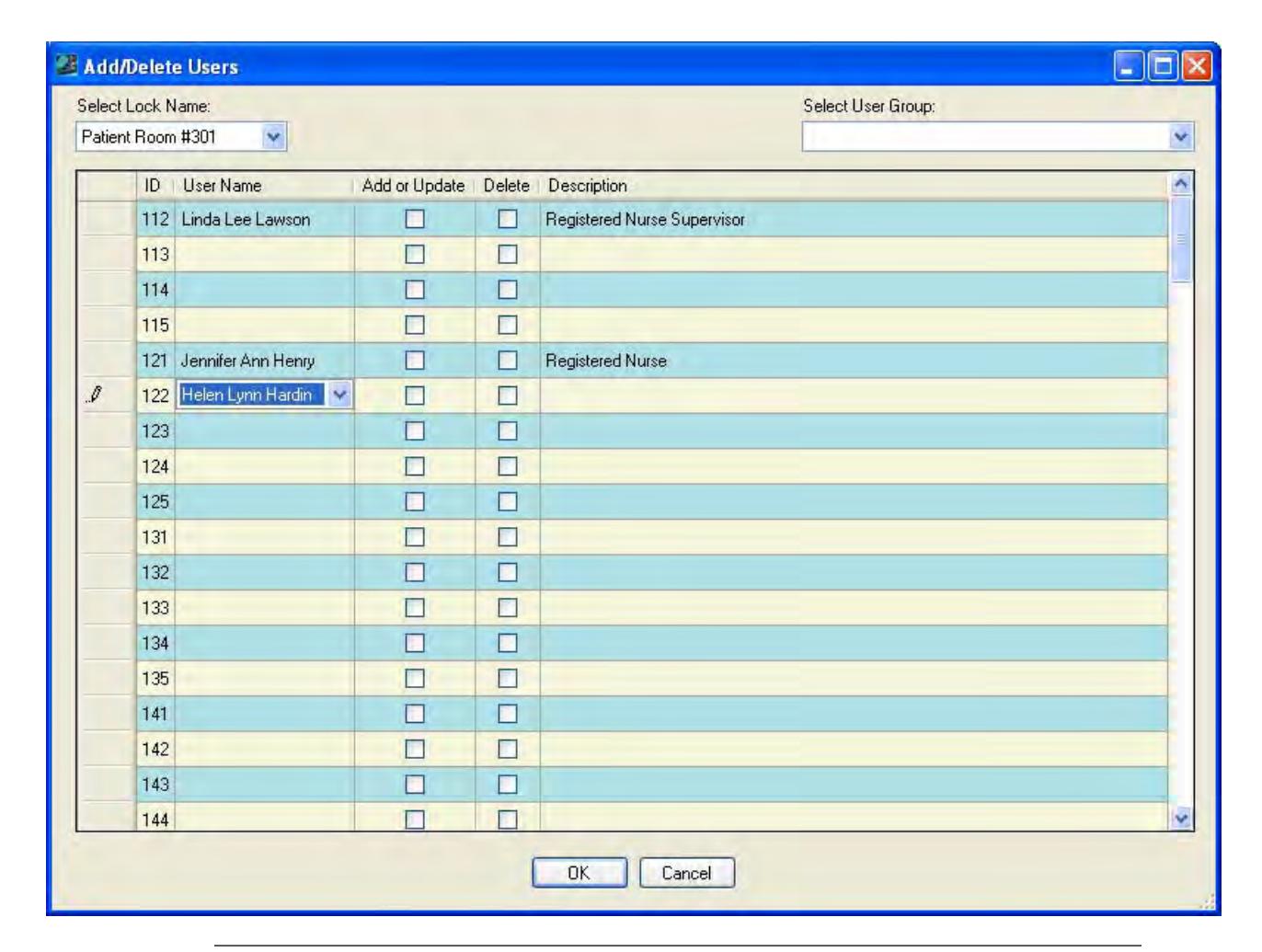Minimize the Add/Delete Users window
1262x952 pixels.
pyautogui.click(x=1129, y=66)
